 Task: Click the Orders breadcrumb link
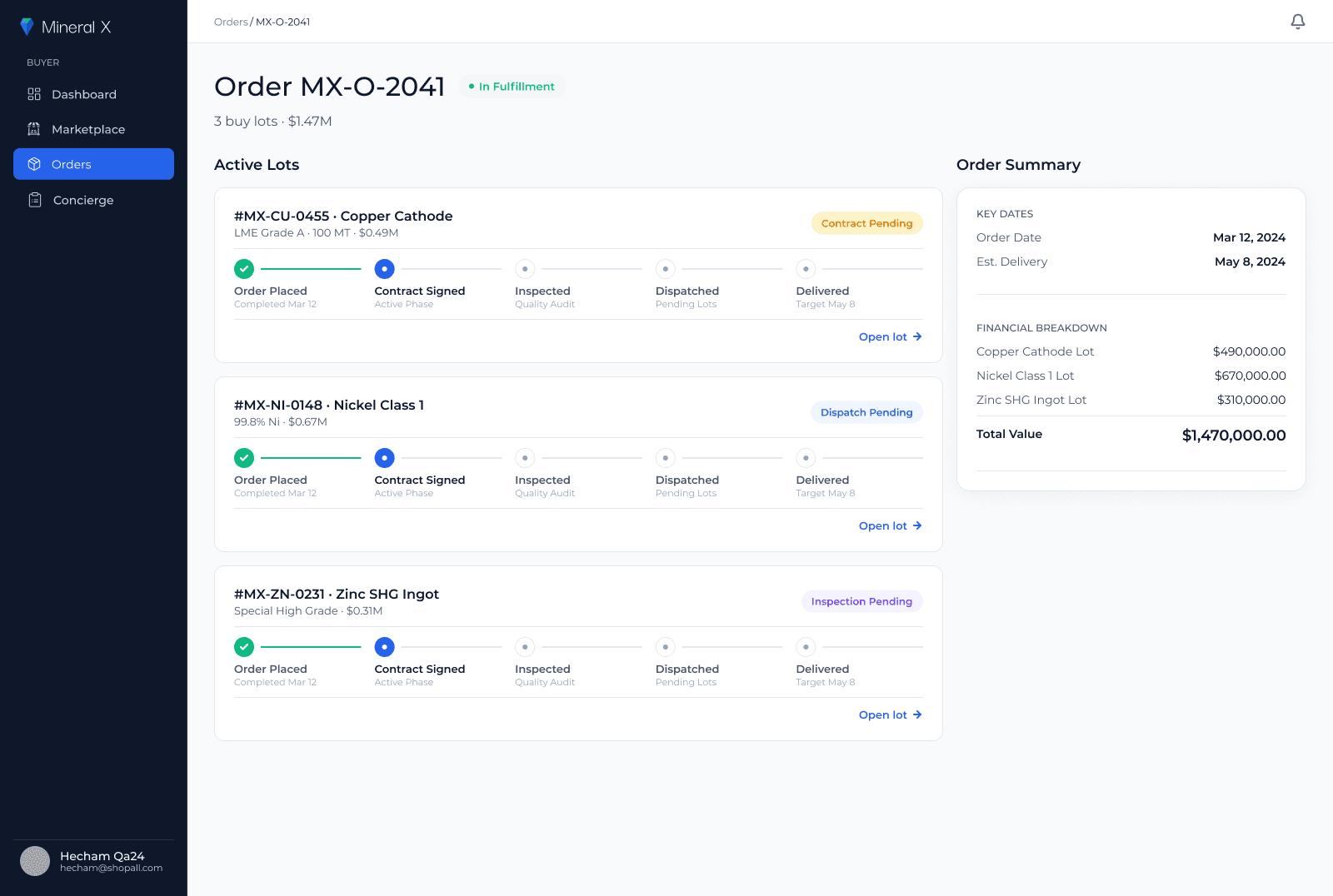[231, 22]
